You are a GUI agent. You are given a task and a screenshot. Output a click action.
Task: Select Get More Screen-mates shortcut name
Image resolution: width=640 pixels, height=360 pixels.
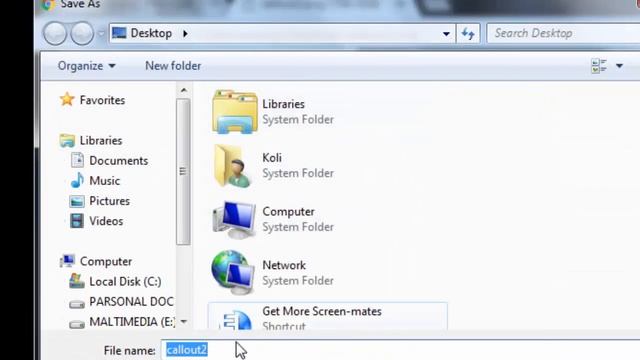(322, 311)
